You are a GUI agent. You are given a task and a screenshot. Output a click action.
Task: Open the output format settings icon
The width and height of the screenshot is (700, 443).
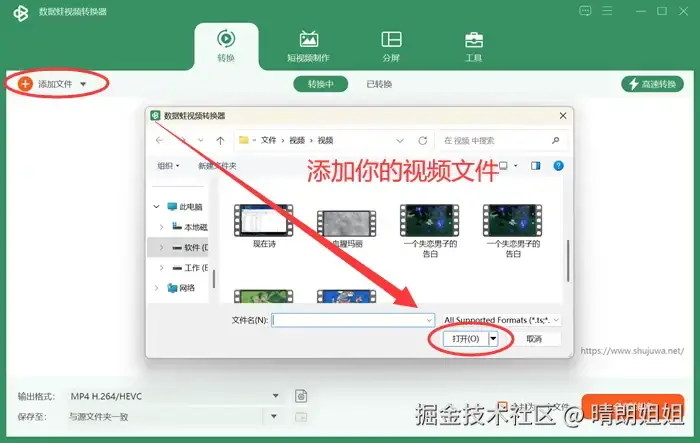pos(301,396)
